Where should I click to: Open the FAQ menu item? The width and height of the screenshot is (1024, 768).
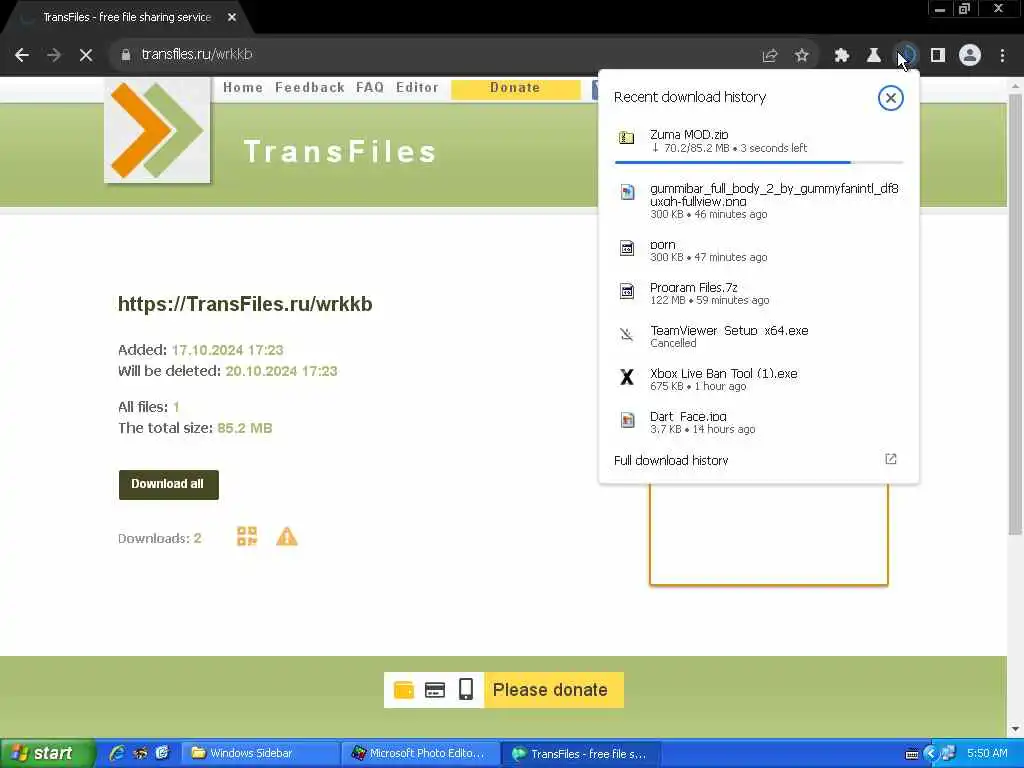pos(370,88)
